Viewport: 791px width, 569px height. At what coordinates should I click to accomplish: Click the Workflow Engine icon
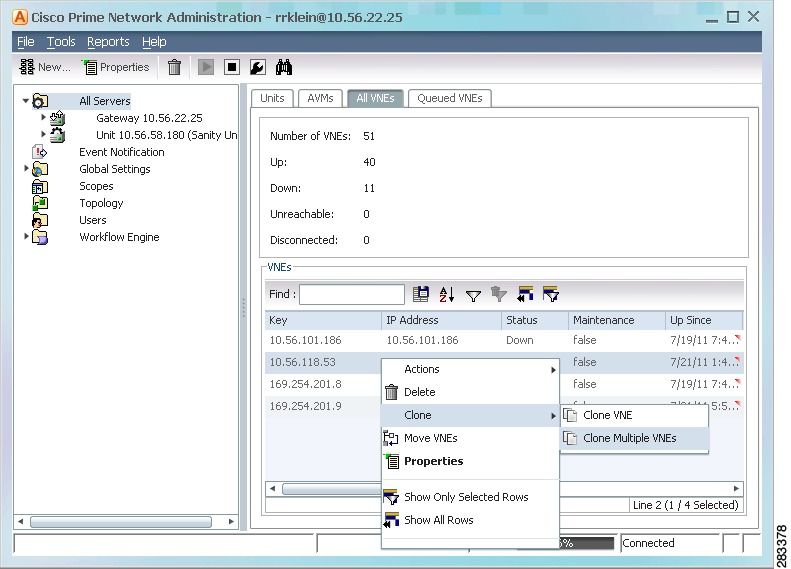point(40,237)
